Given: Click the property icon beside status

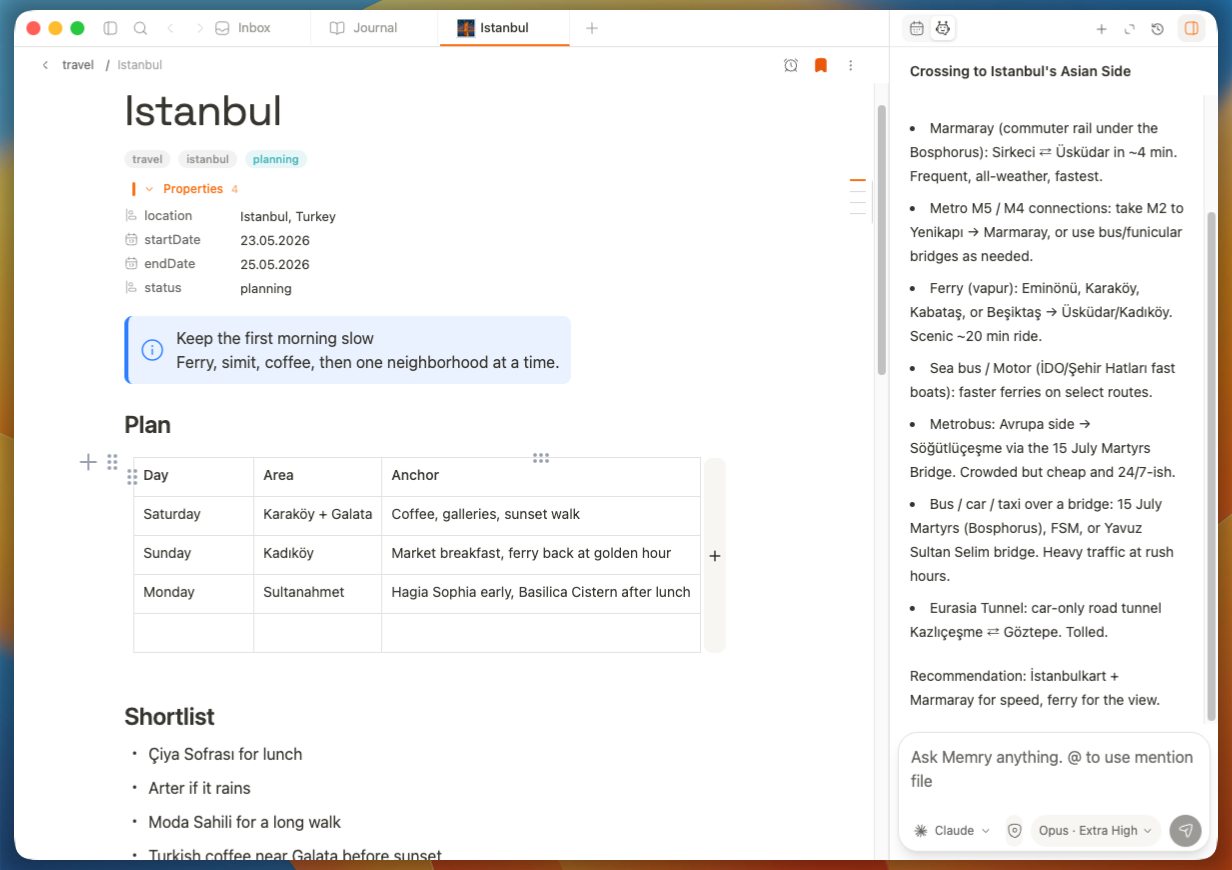Looking at the screenshot, I should (131, 288).
